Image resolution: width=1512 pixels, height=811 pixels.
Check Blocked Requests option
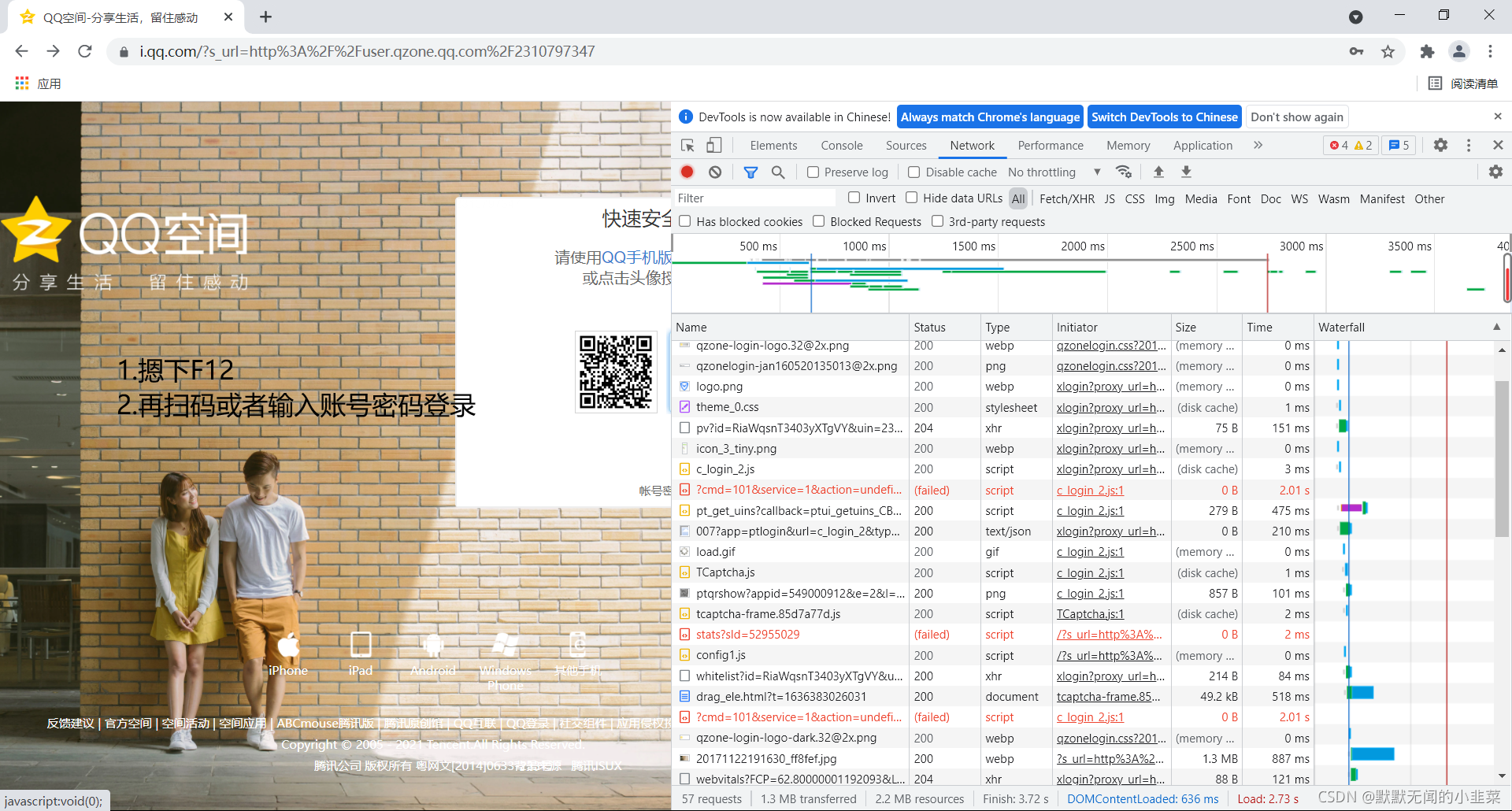click(x=819, y=221)
